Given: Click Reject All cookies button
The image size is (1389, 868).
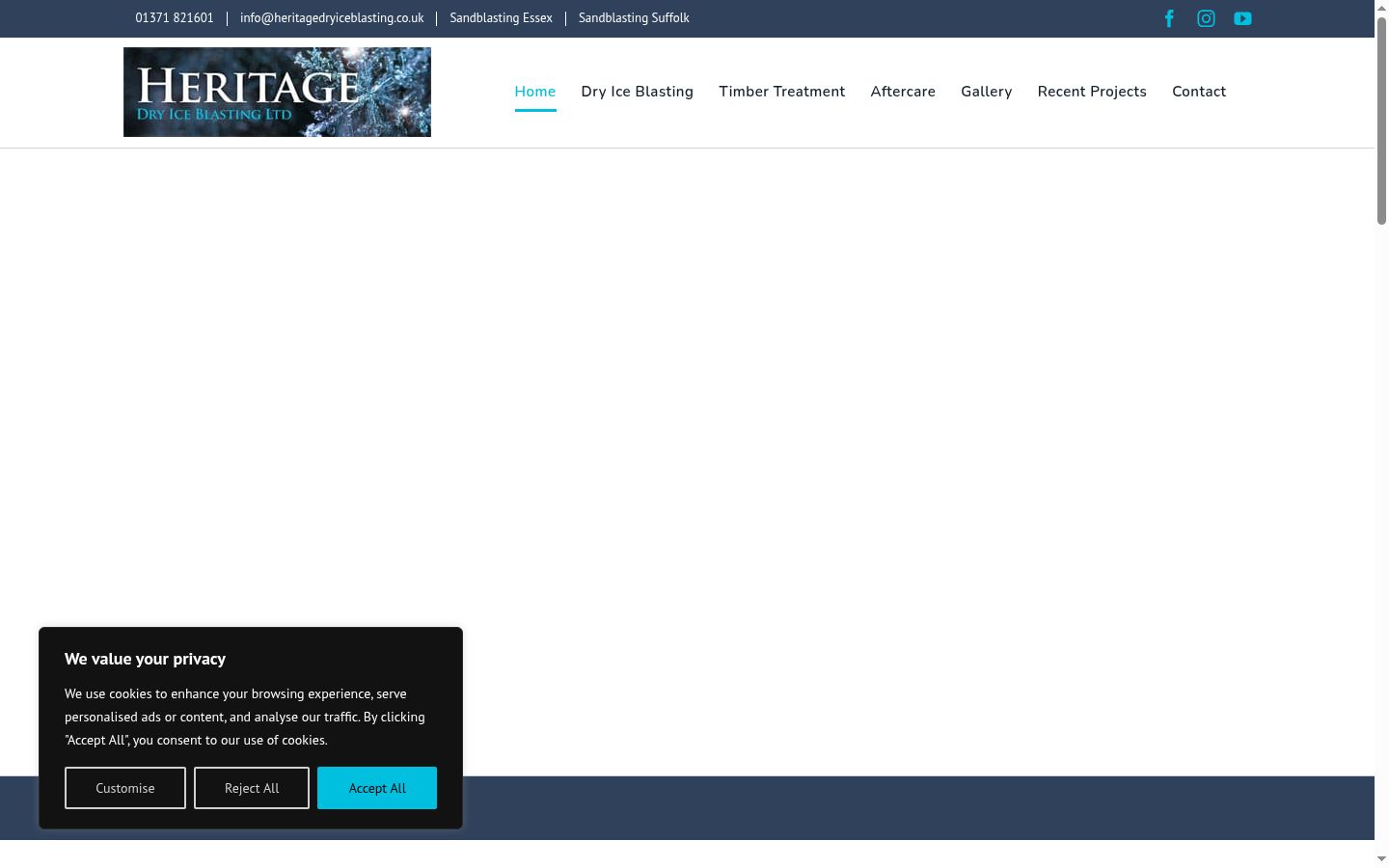Looking at the screenshot, I should 252,788.
